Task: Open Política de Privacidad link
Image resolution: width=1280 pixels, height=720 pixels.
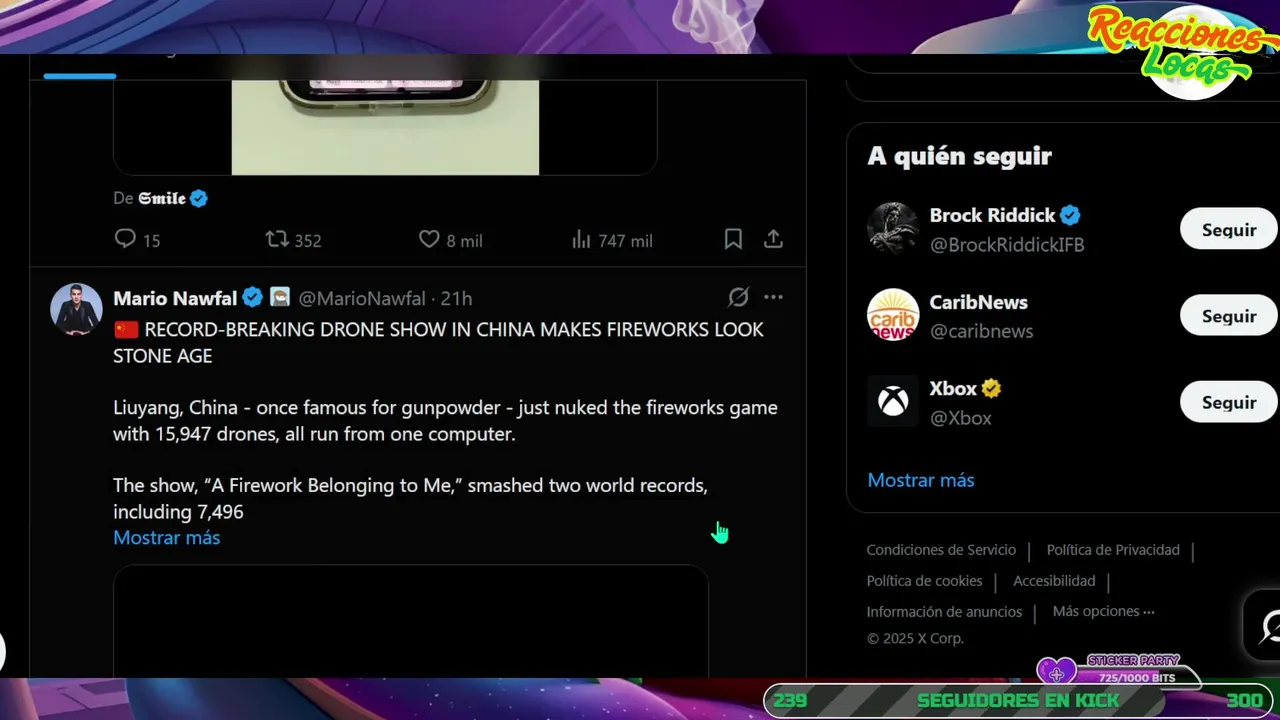Action: coord(1113,550)
